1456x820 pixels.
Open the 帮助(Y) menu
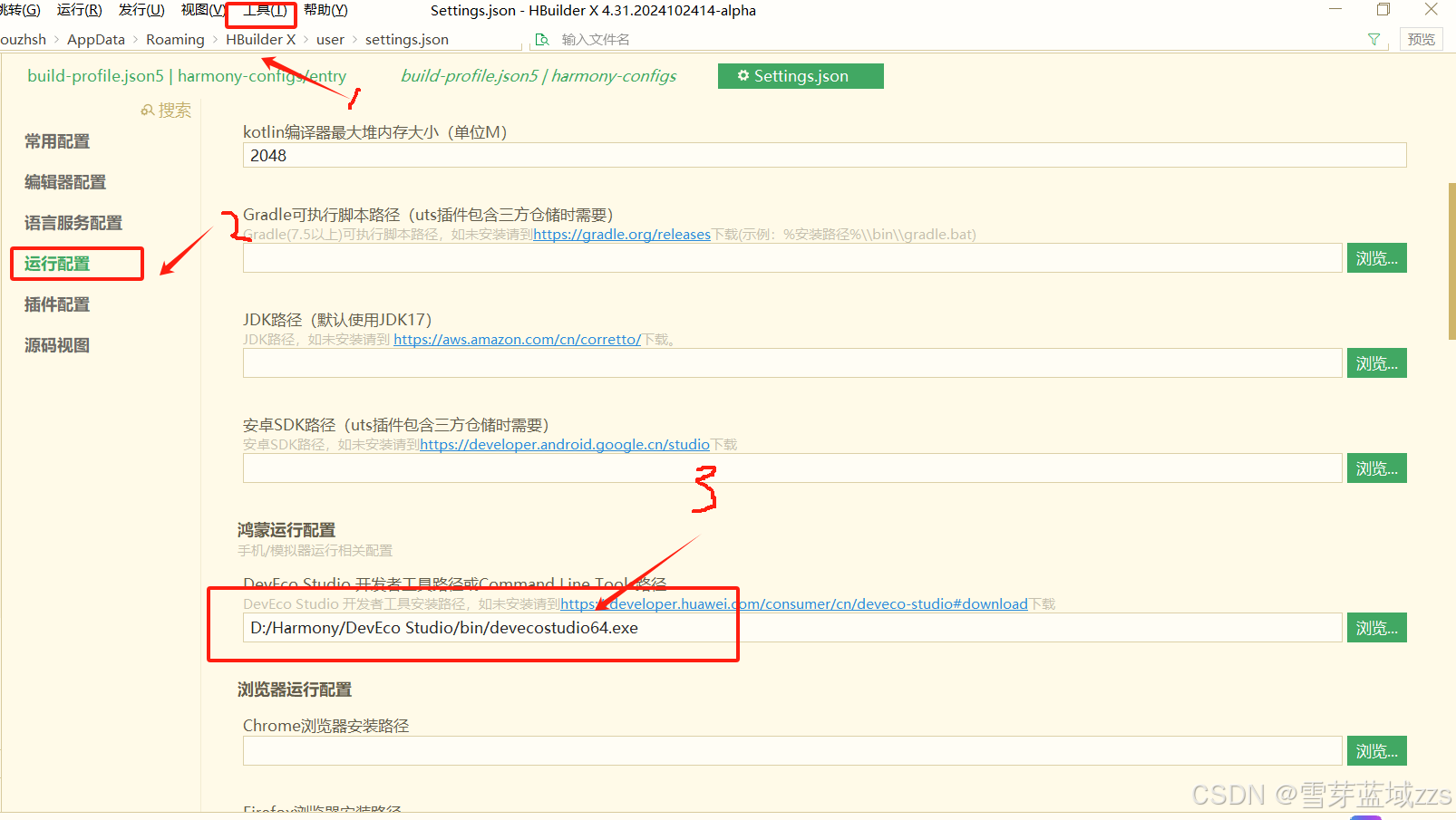(x=325, y=10)
